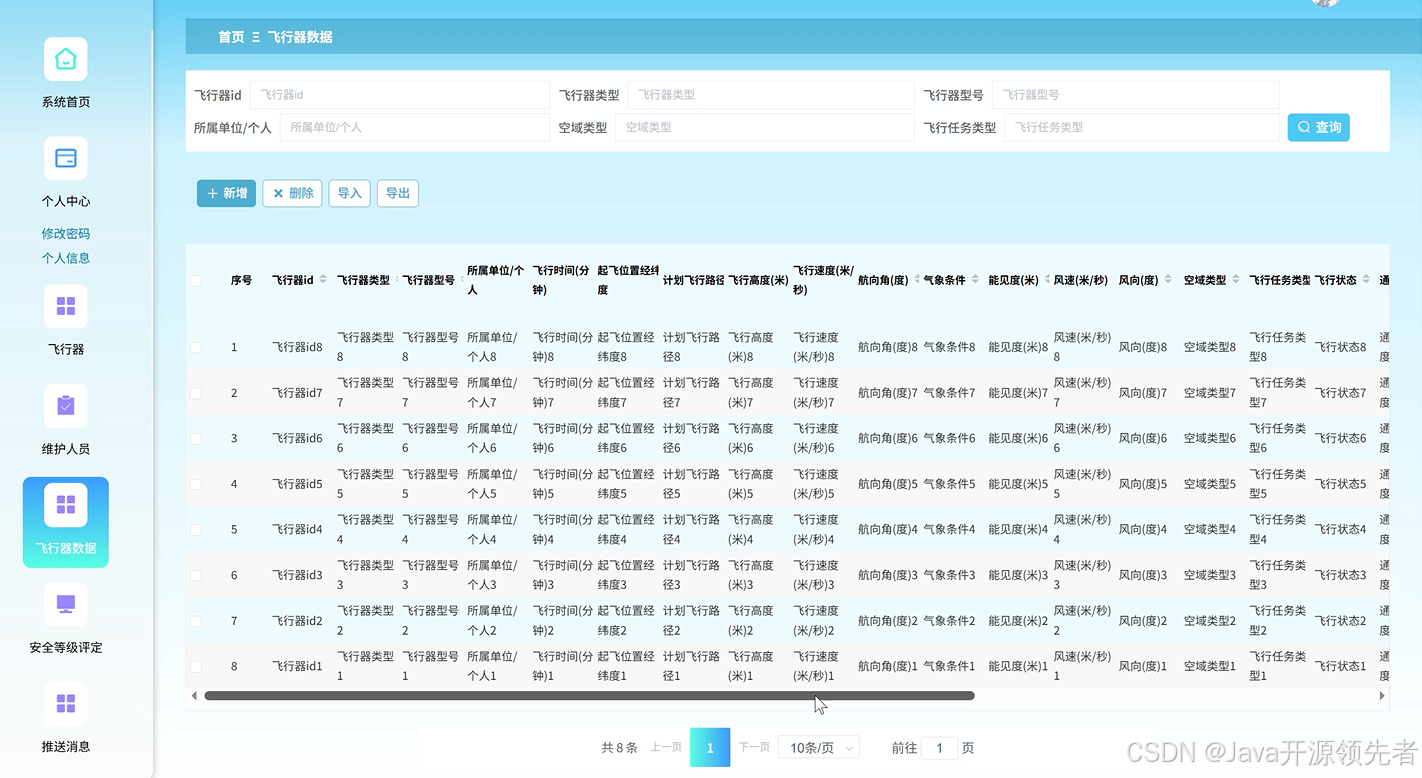Focus the 飞行器id search field
This screenshot has height=778, width=1422.
[399, 95]
